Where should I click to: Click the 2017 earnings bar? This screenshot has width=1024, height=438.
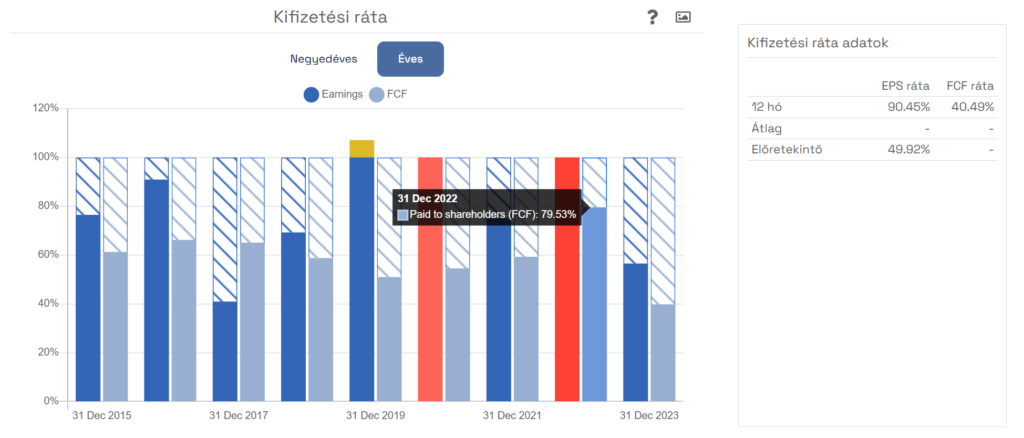click(225, 351)
